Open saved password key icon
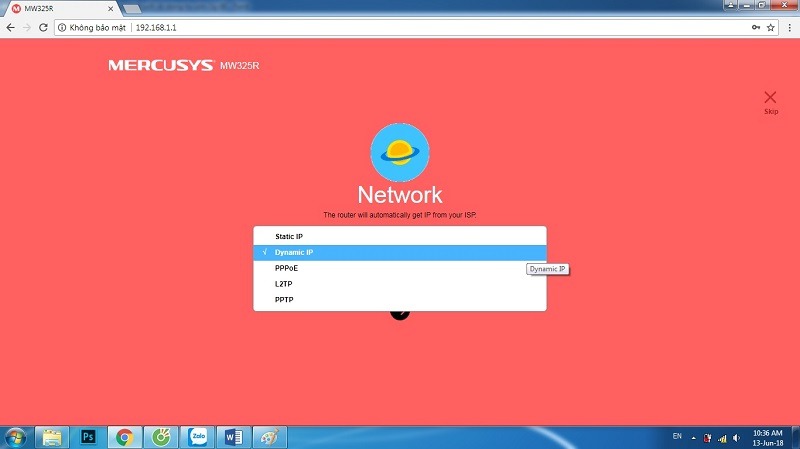Image resolution: width=800 pixels, height=449 pixels. [756, 28]
